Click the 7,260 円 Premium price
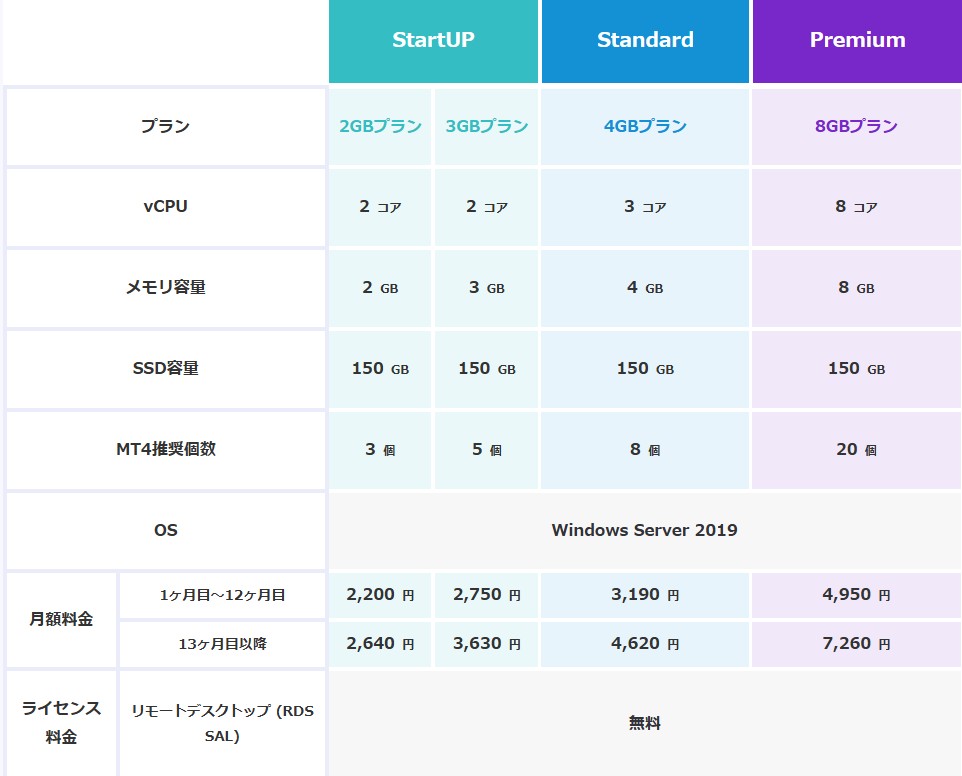The width and height of the screenshot is (962, 776). coord(856,644)
